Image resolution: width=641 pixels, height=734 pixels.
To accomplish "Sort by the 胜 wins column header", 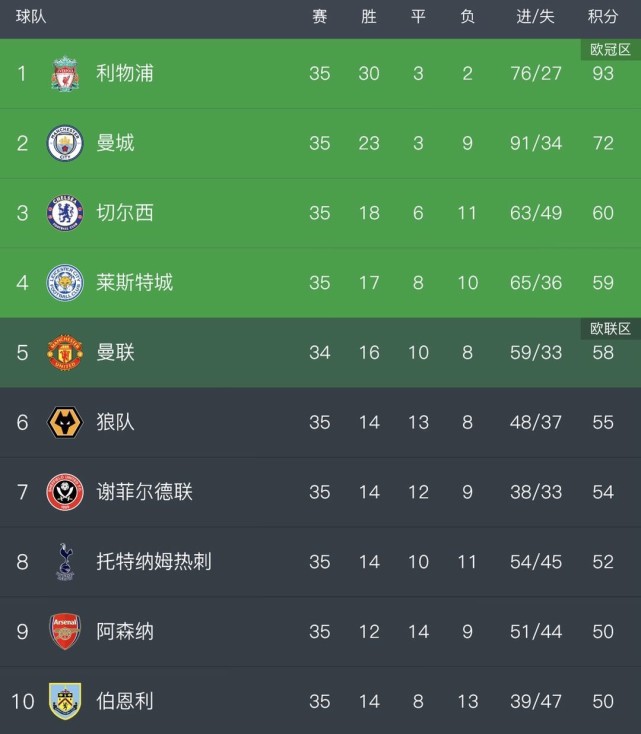I will (369, 17).
